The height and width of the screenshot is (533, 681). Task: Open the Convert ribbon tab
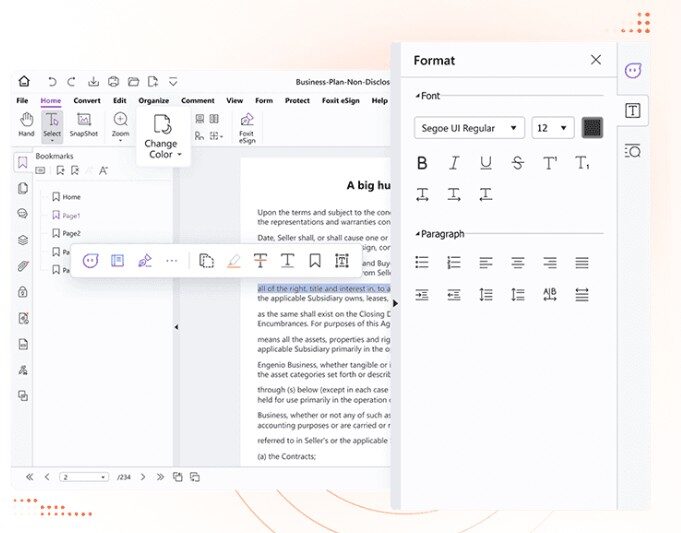(x=87, y=101)
